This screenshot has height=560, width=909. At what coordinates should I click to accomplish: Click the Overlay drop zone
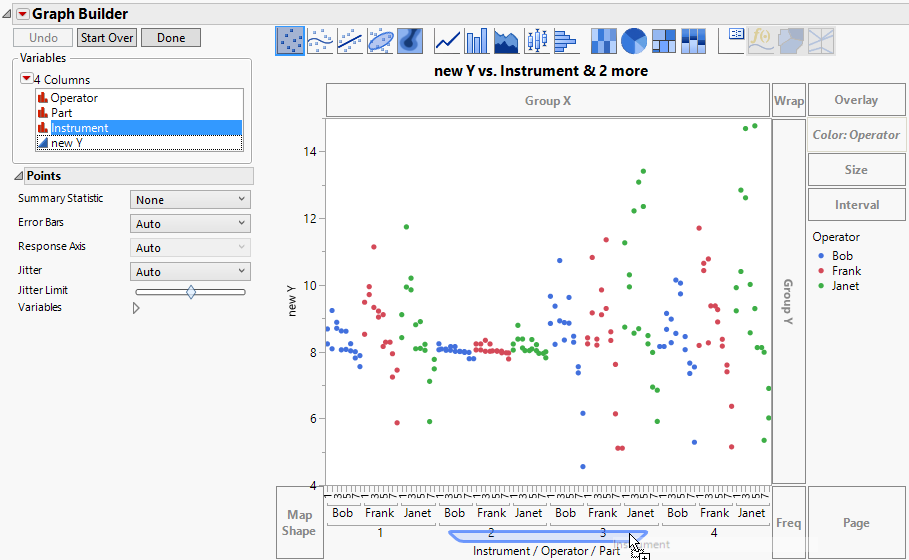point(856,100)
